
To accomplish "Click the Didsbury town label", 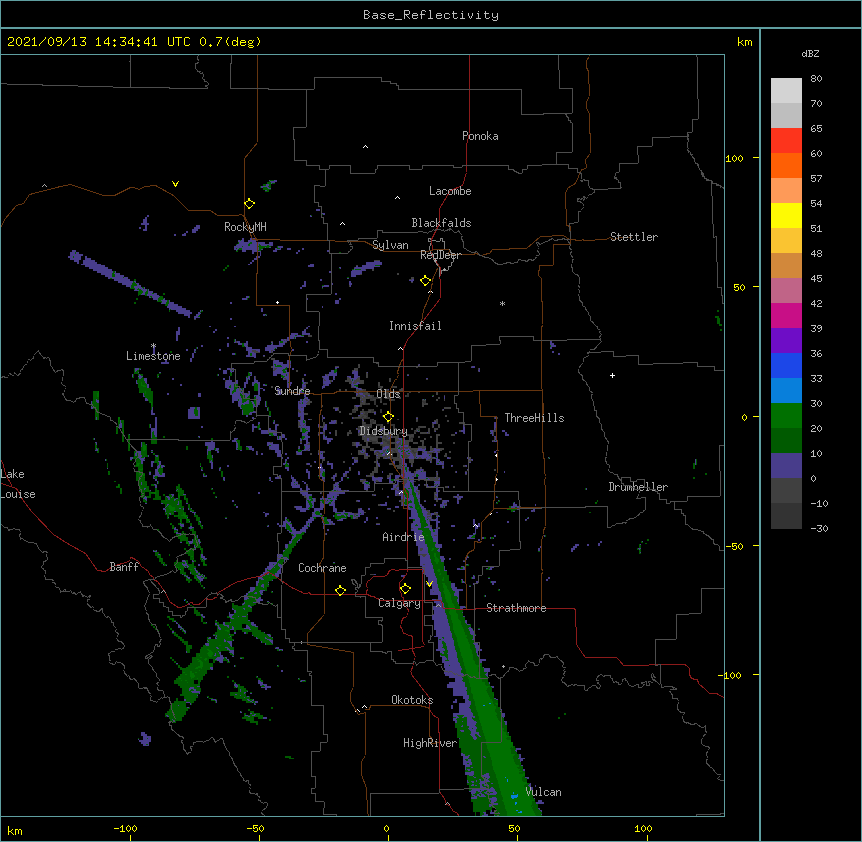I will tap(383, 431).
